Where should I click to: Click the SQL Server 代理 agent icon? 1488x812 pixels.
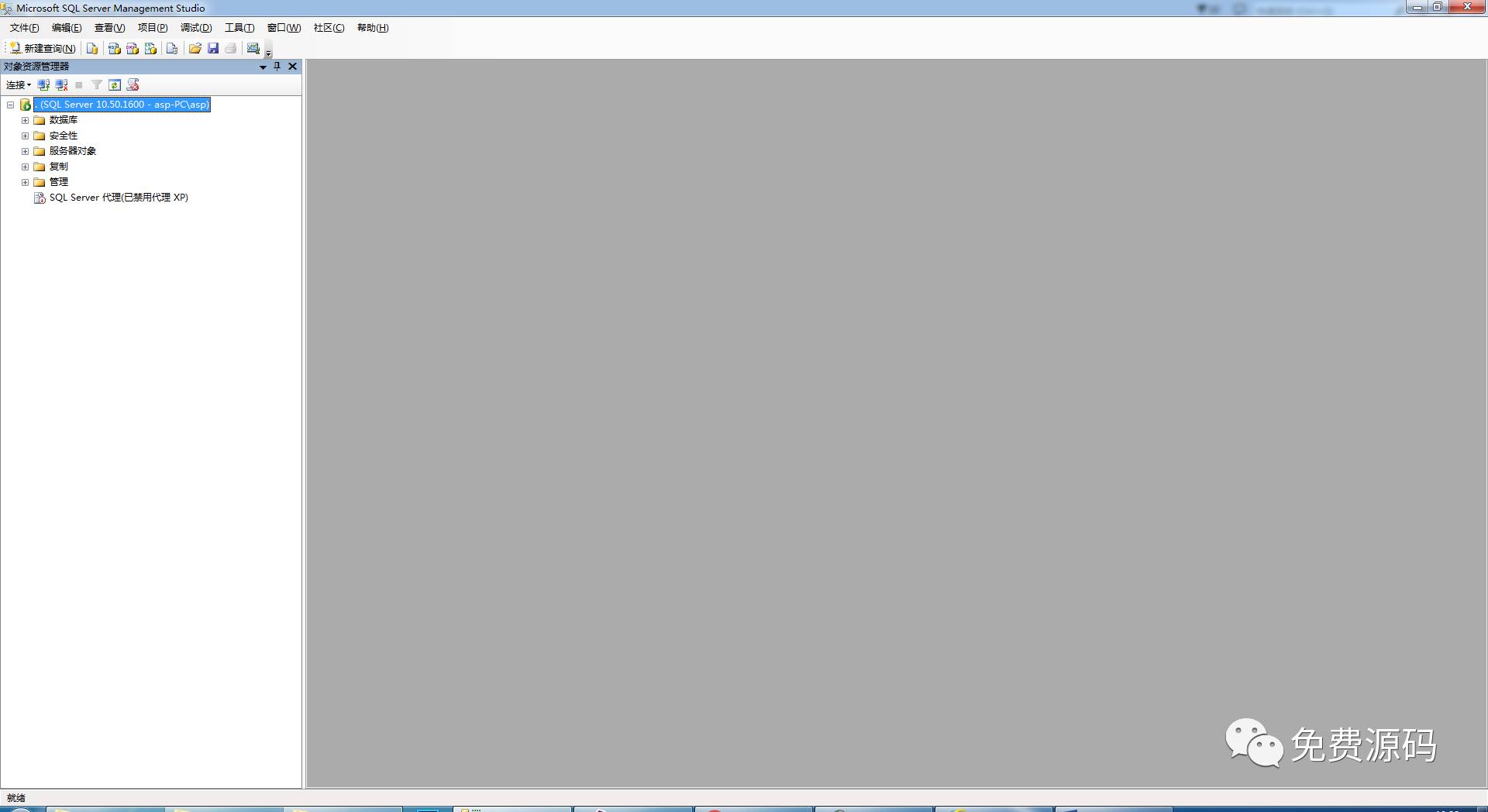click(x=40, y=198)
